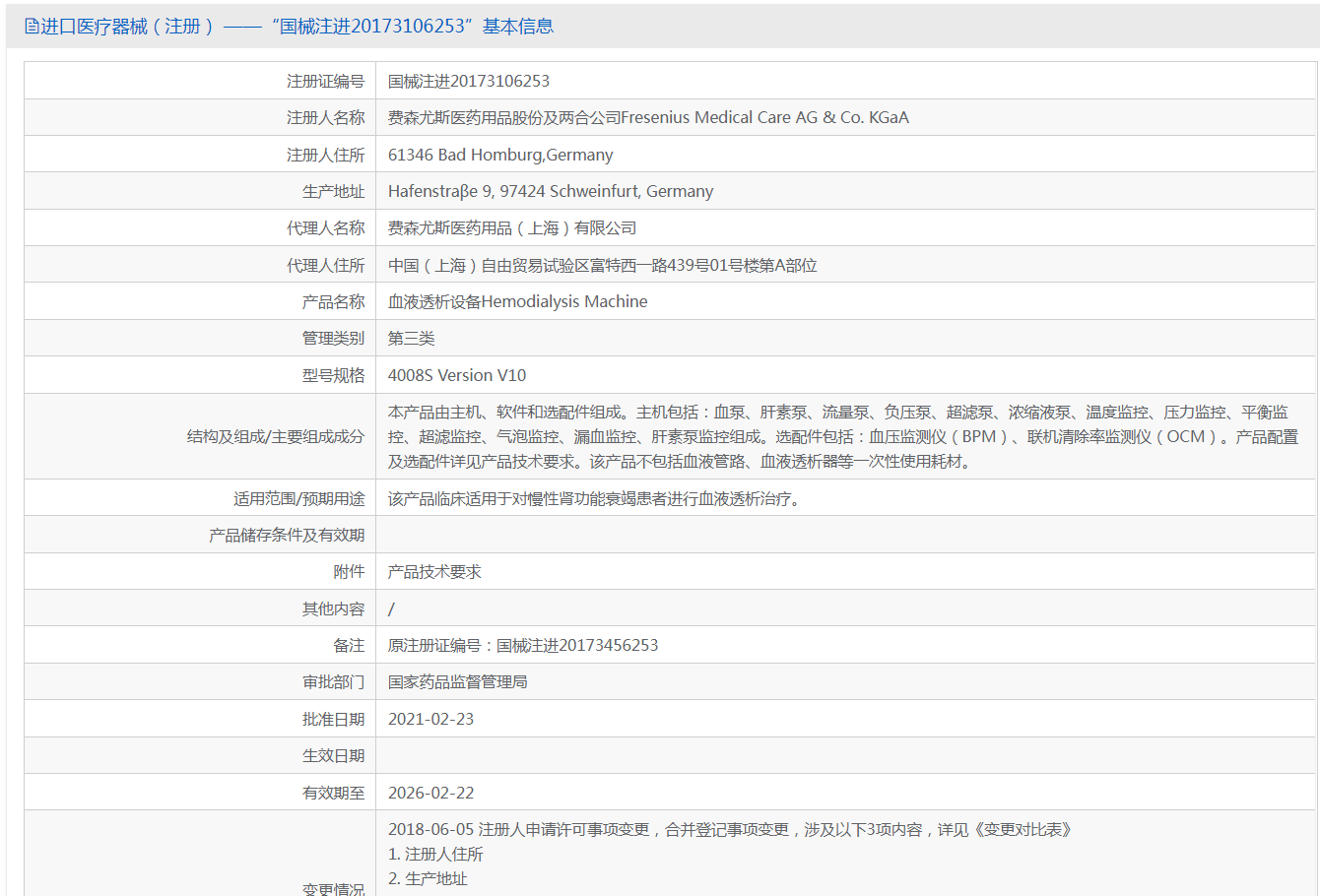Click the 审批部门 label
The height and width of the screenshot is (896, 1320).
pyautogui.click(x=333, y=681)
